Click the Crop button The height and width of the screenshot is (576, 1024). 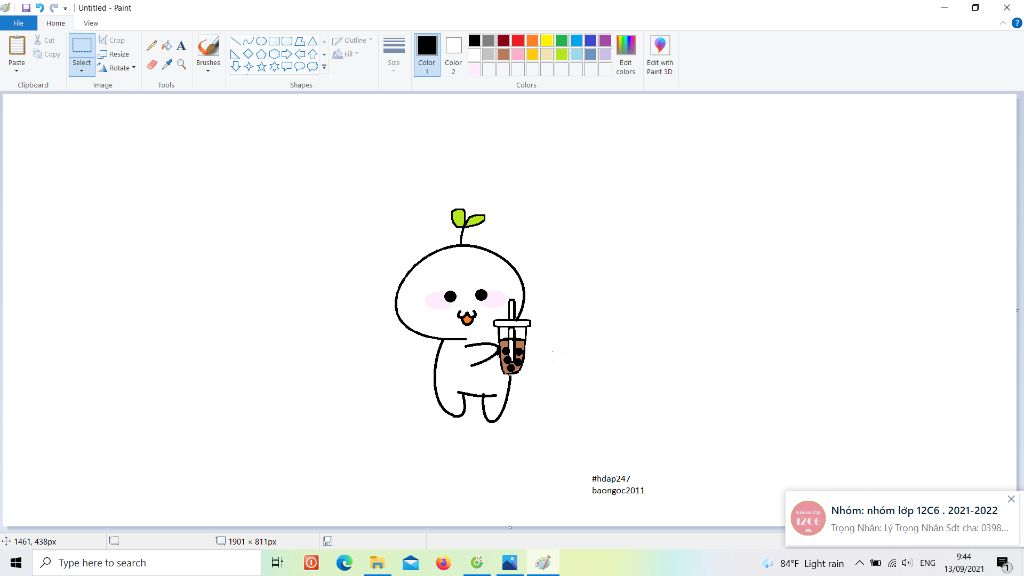112,40
